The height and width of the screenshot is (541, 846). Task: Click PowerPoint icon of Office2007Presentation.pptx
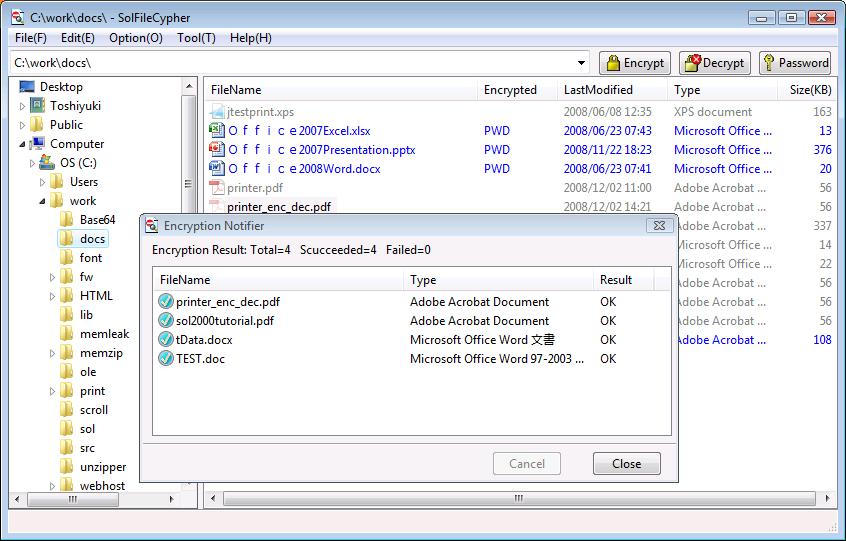point(217,149)
